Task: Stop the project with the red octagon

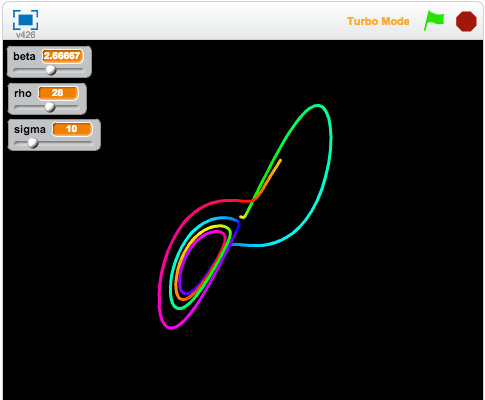Action: 466,21
